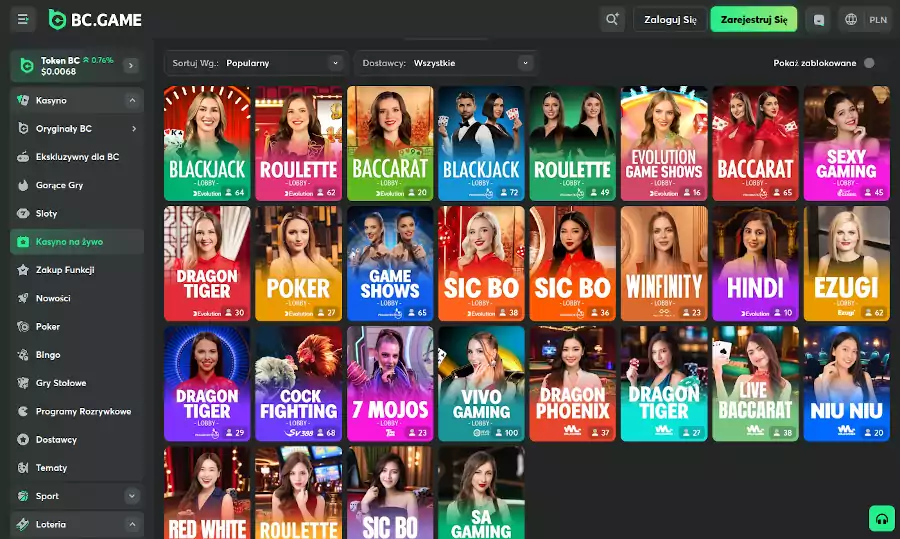Expand the Oryginały BC submenu
This screenshot has width=900, height=539.
133,129
